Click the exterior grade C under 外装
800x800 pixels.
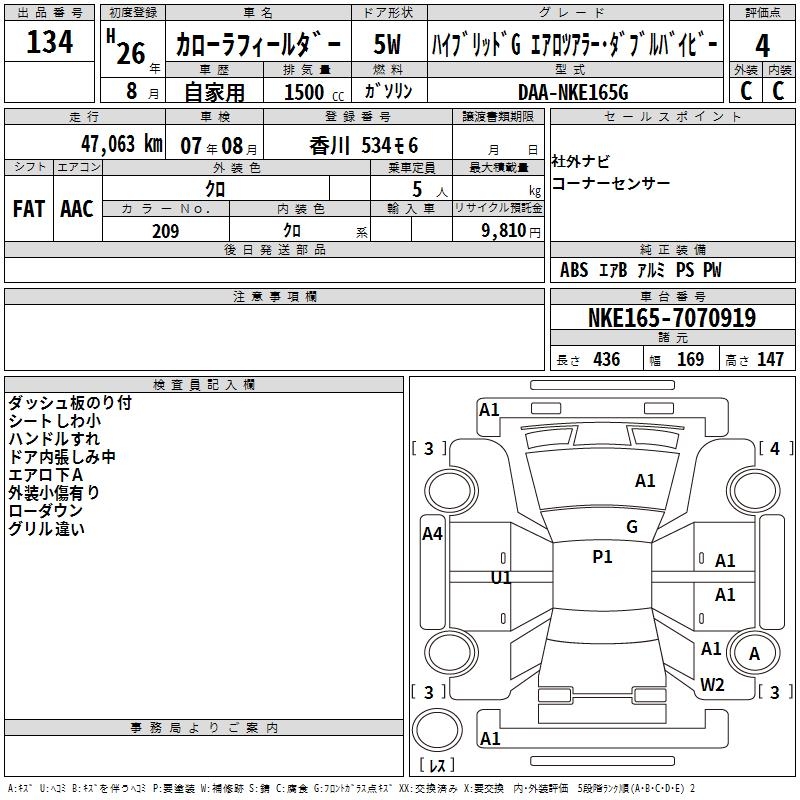(x=746, y=91)
